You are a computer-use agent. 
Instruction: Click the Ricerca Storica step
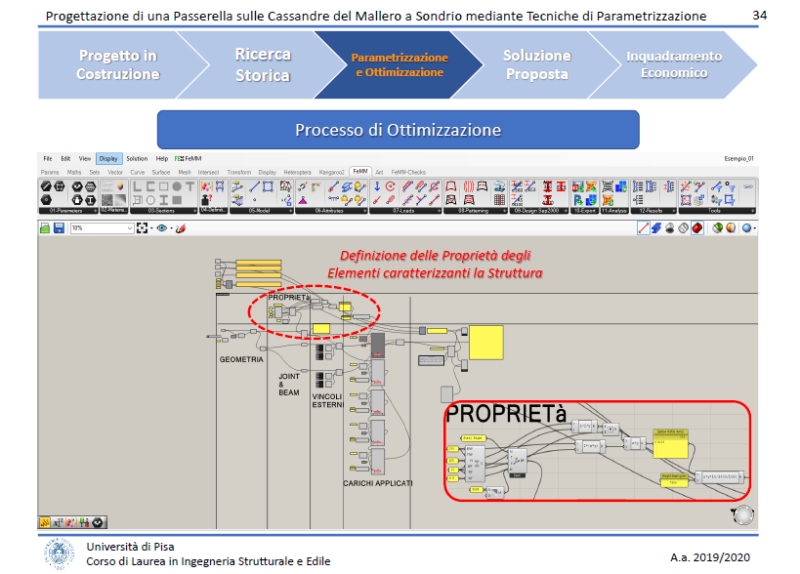pyautogui.click(x=263, y=64)
